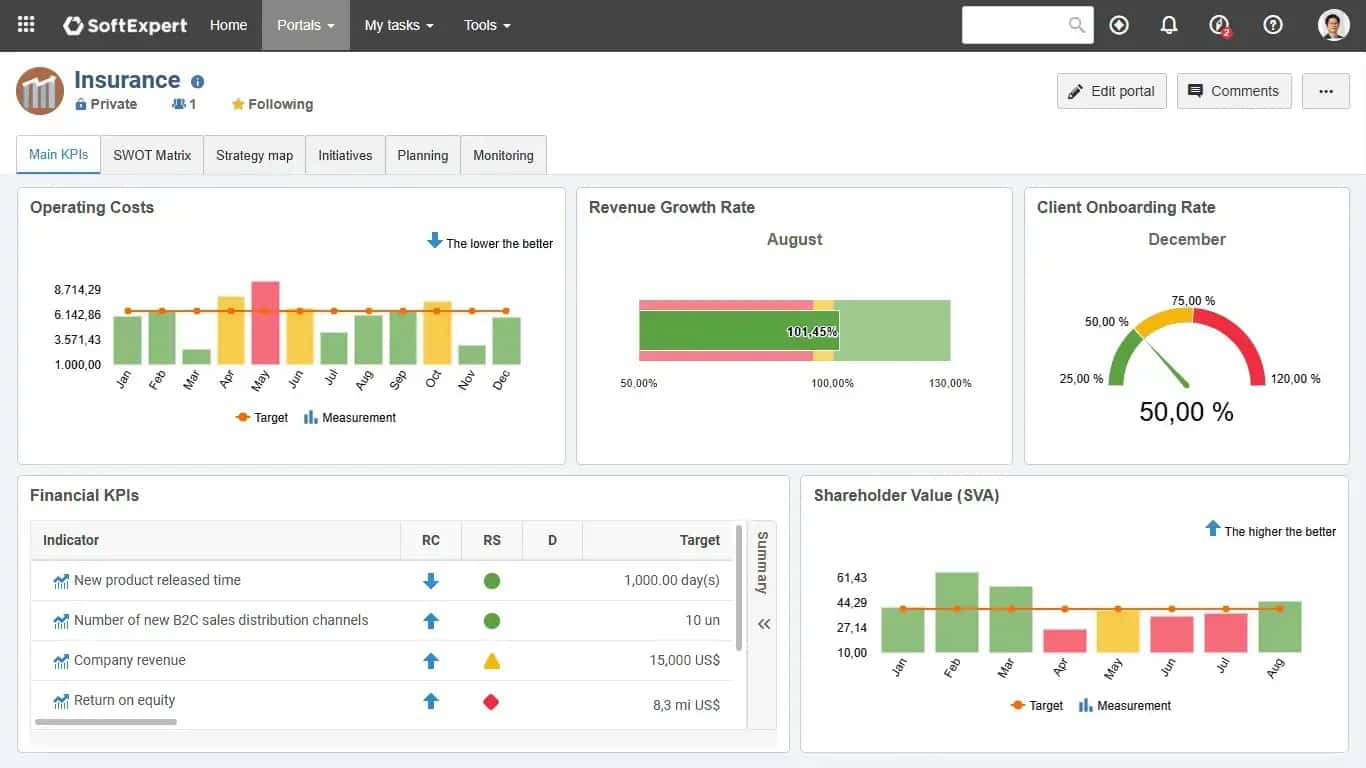Open the help question mark icon
1366x768 pixels.
tap(1273, 25)
